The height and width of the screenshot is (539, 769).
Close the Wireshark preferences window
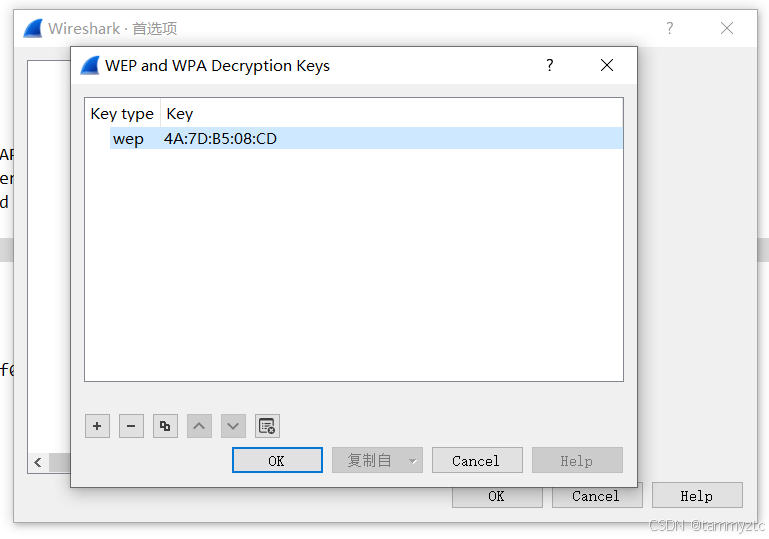pos(727,28)
